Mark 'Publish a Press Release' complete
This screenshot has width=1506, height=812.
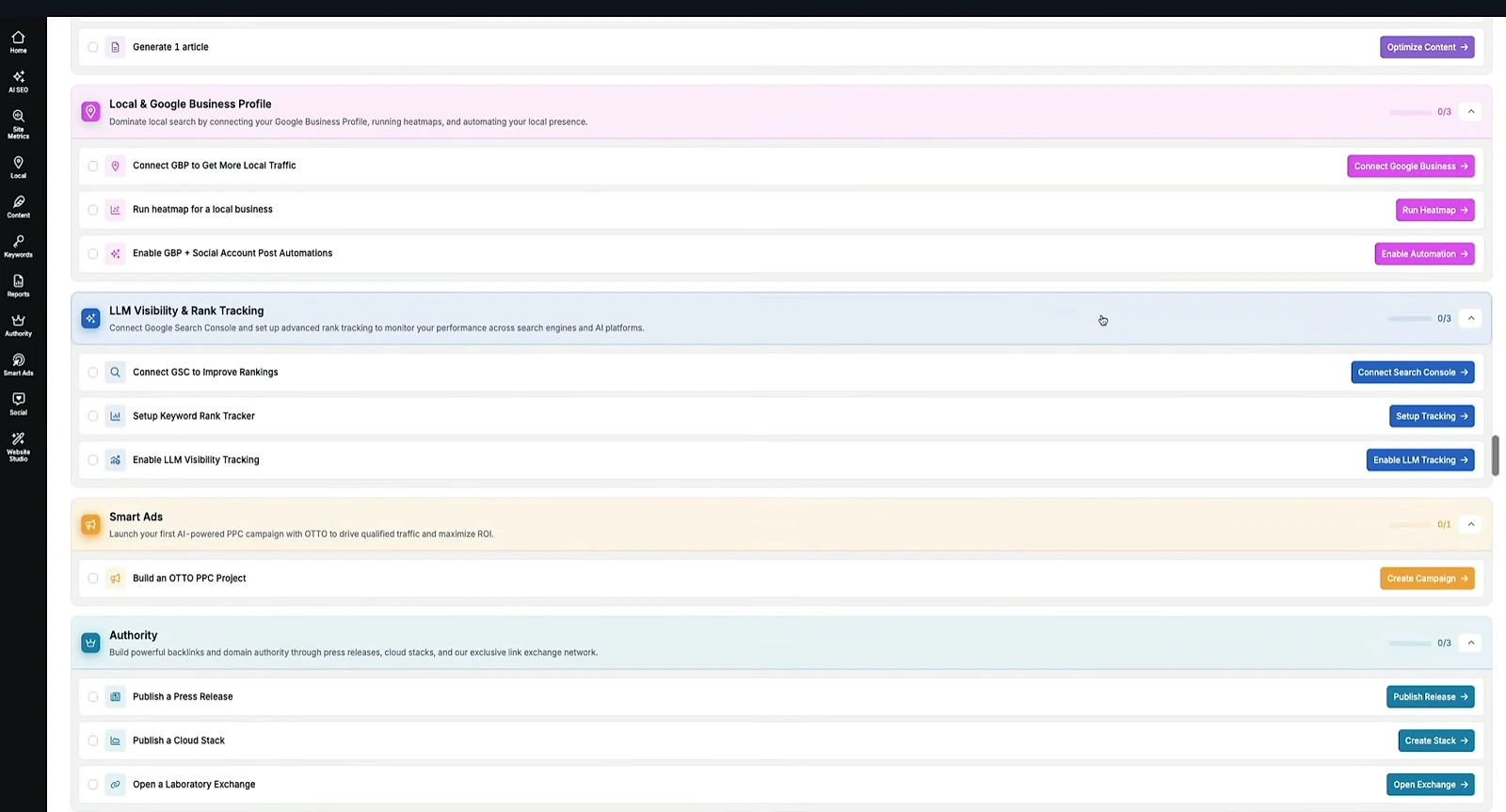click(x=93, y=697)
